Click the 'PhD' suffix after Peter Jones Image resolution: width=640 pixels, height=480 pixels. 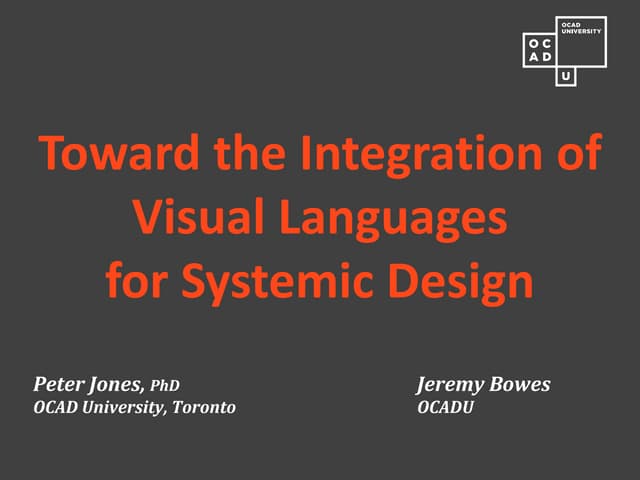(165, 386)
